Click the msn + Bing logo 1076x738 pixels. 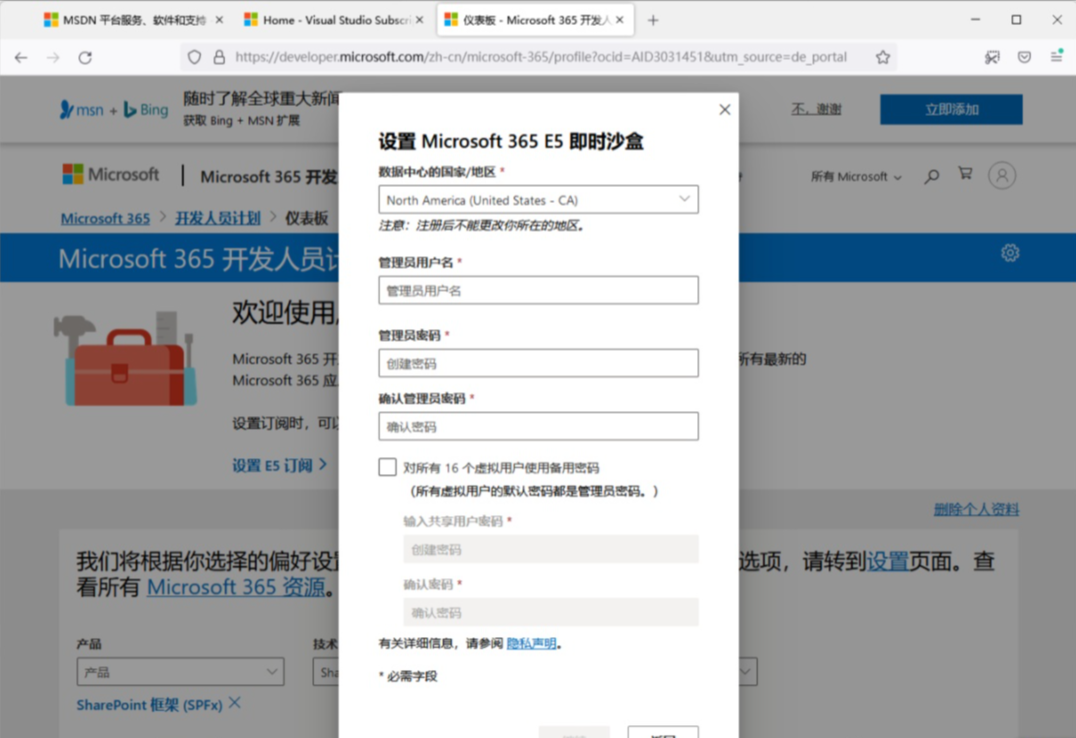tap(114, 110)
